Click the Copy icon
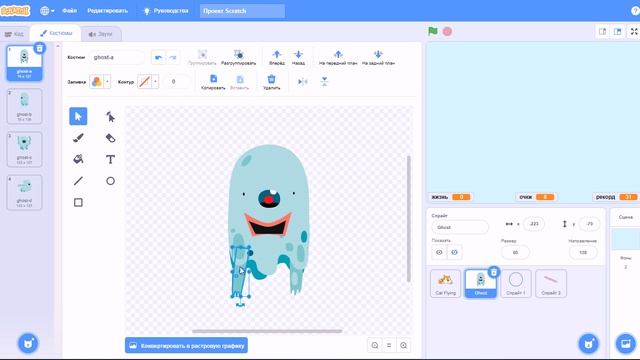 [213, 79]
